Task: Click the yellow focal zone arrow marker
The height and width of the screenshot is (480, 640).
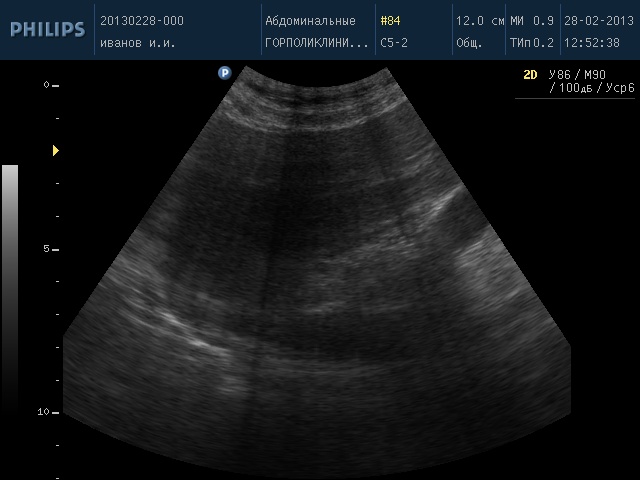Action: coord(56,150)
